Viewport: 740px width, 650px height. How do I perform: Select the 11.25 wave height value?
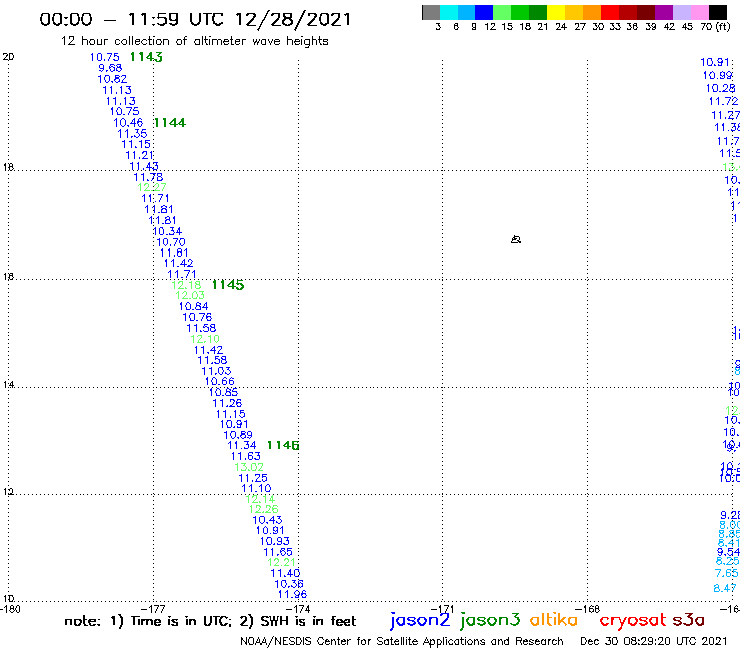coord(253,478)
